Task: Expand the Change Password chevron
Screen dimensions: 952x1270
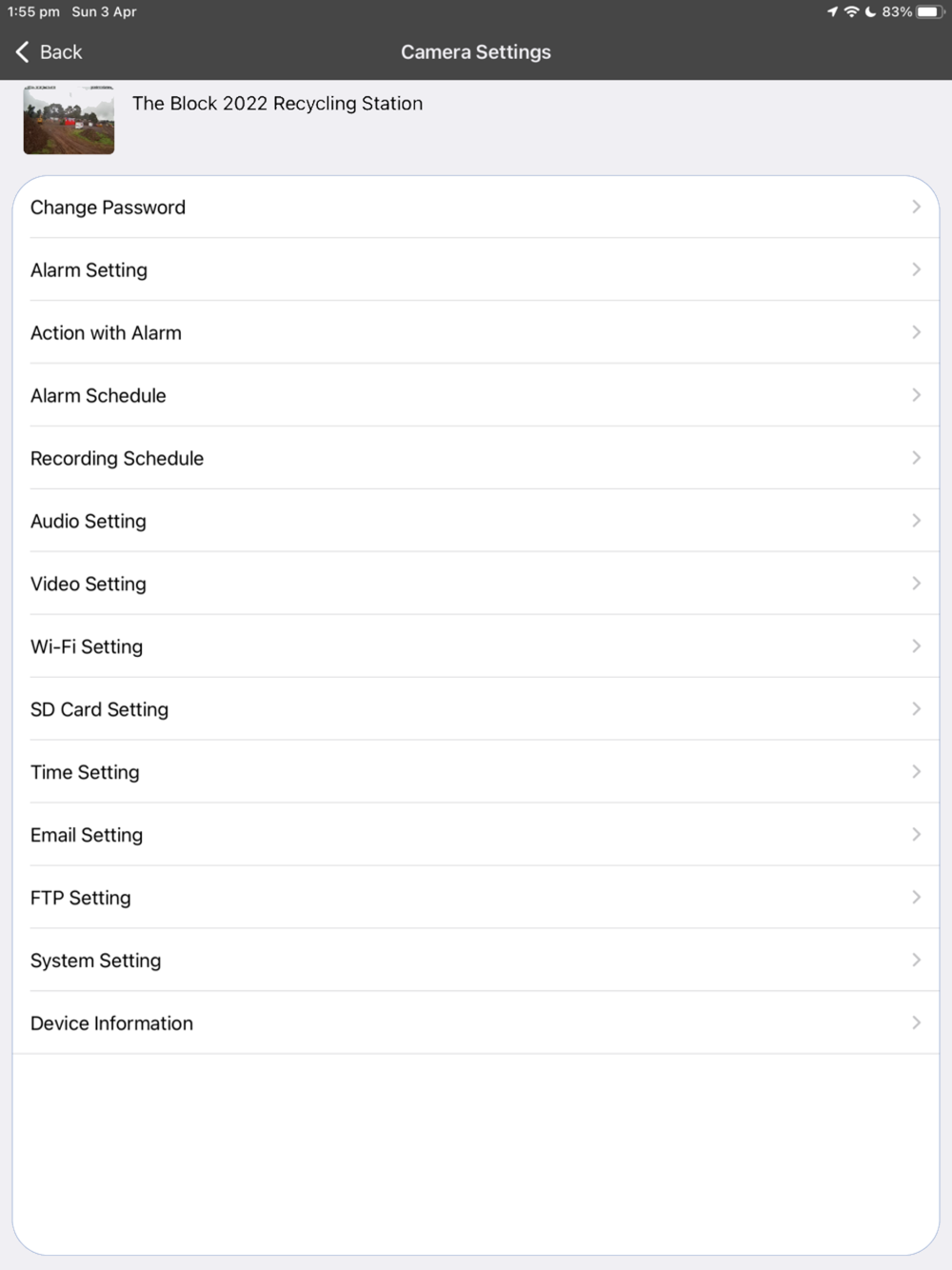Action: [916, 207]
